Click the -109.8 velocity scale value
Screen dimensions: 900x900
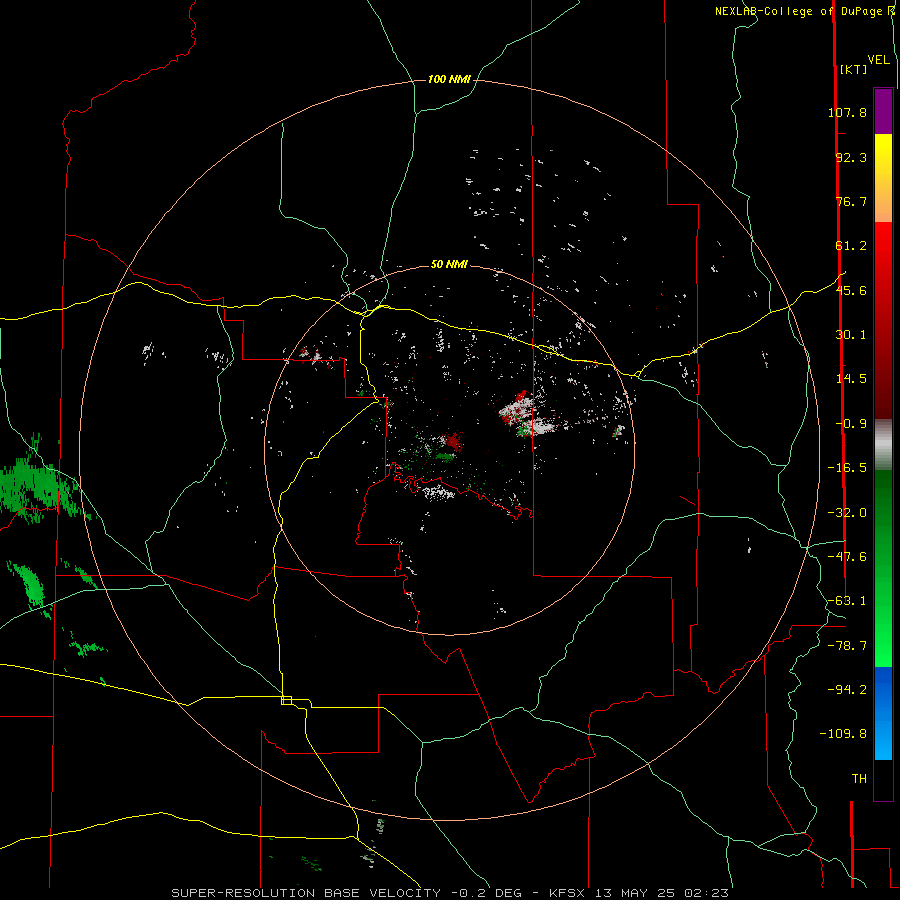[844, 734]
